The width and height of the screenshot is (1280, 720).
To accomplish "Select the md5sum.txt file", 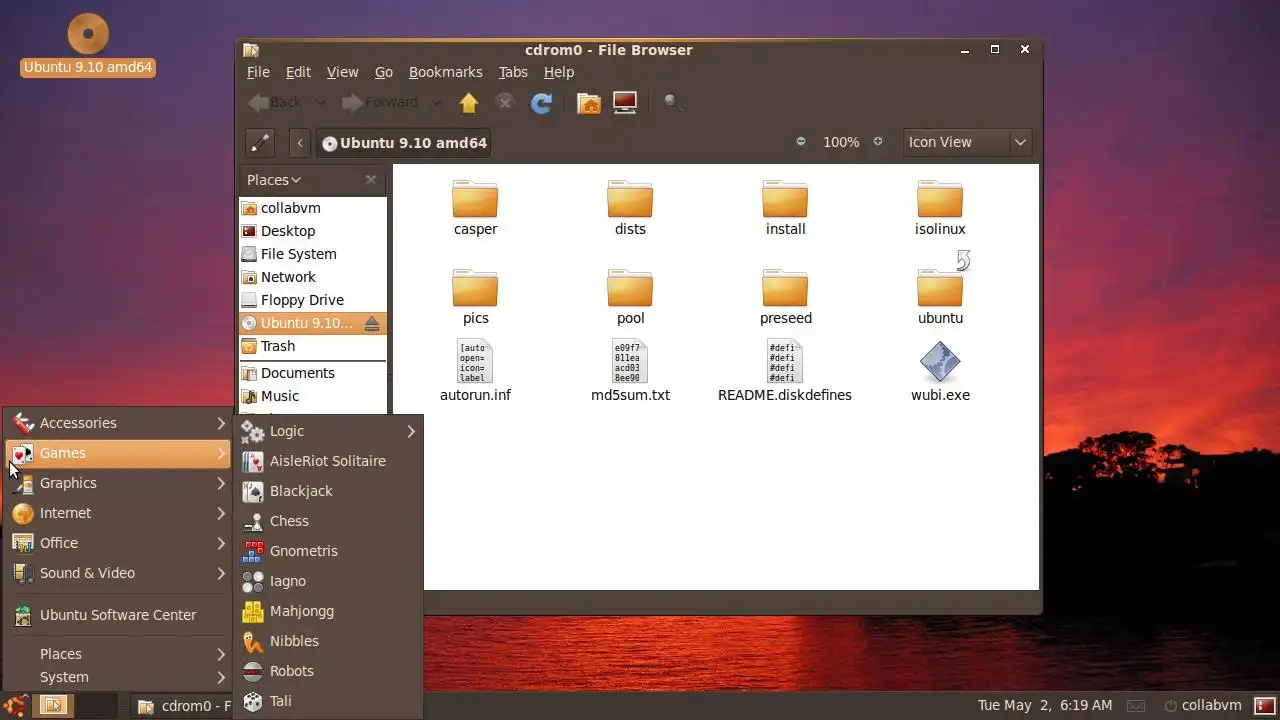I will click(630, 371).
